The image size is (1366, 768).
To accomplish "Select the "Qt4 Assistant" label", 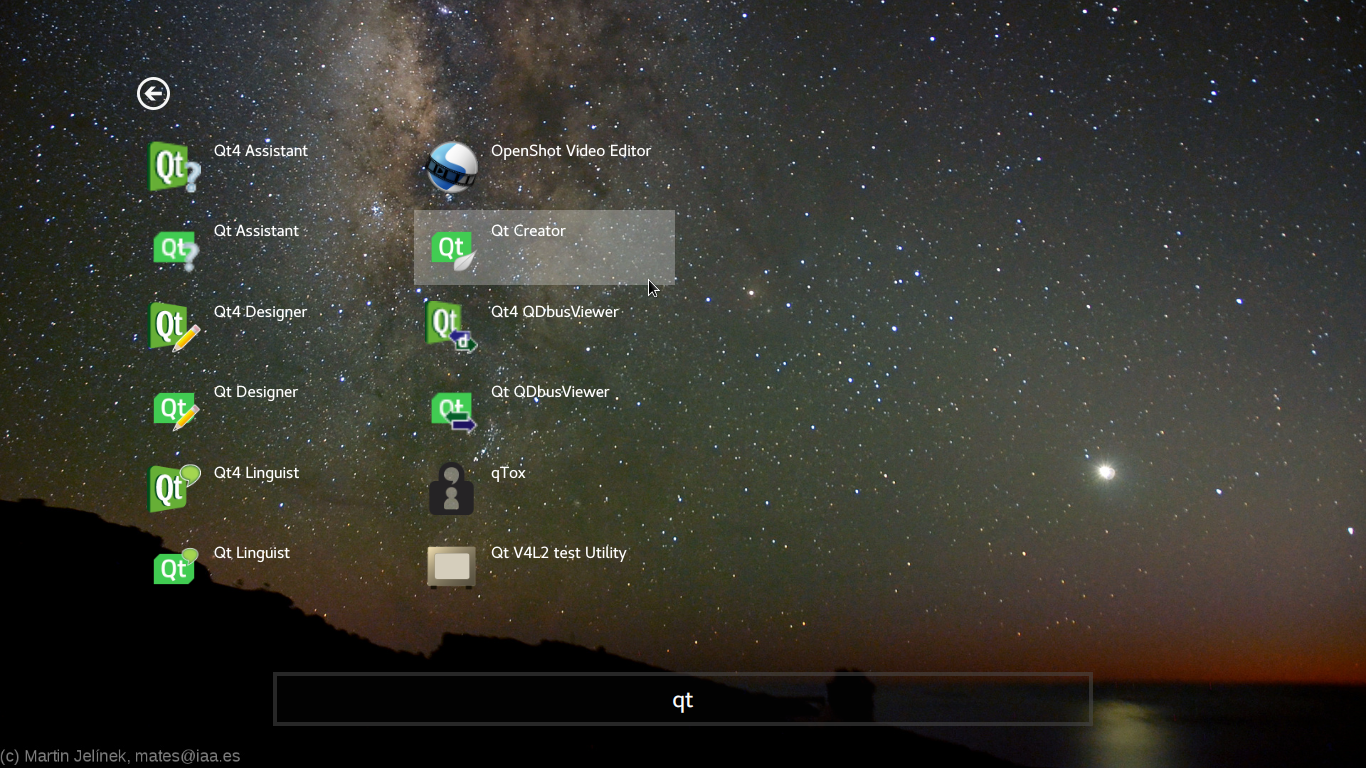I will click(x=261, y=151).
